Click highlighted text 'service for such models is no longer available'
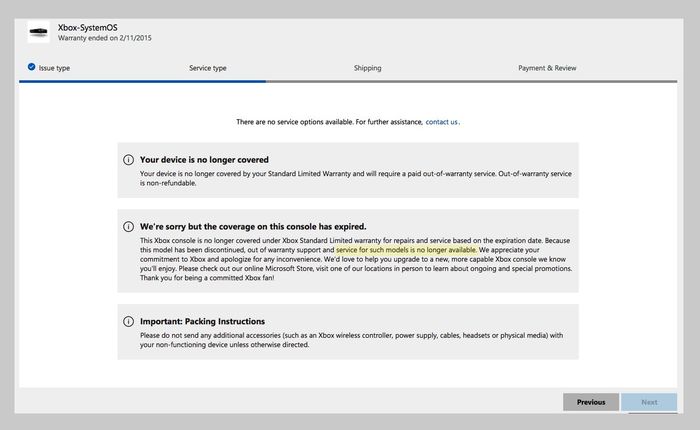 click(406, 250)
